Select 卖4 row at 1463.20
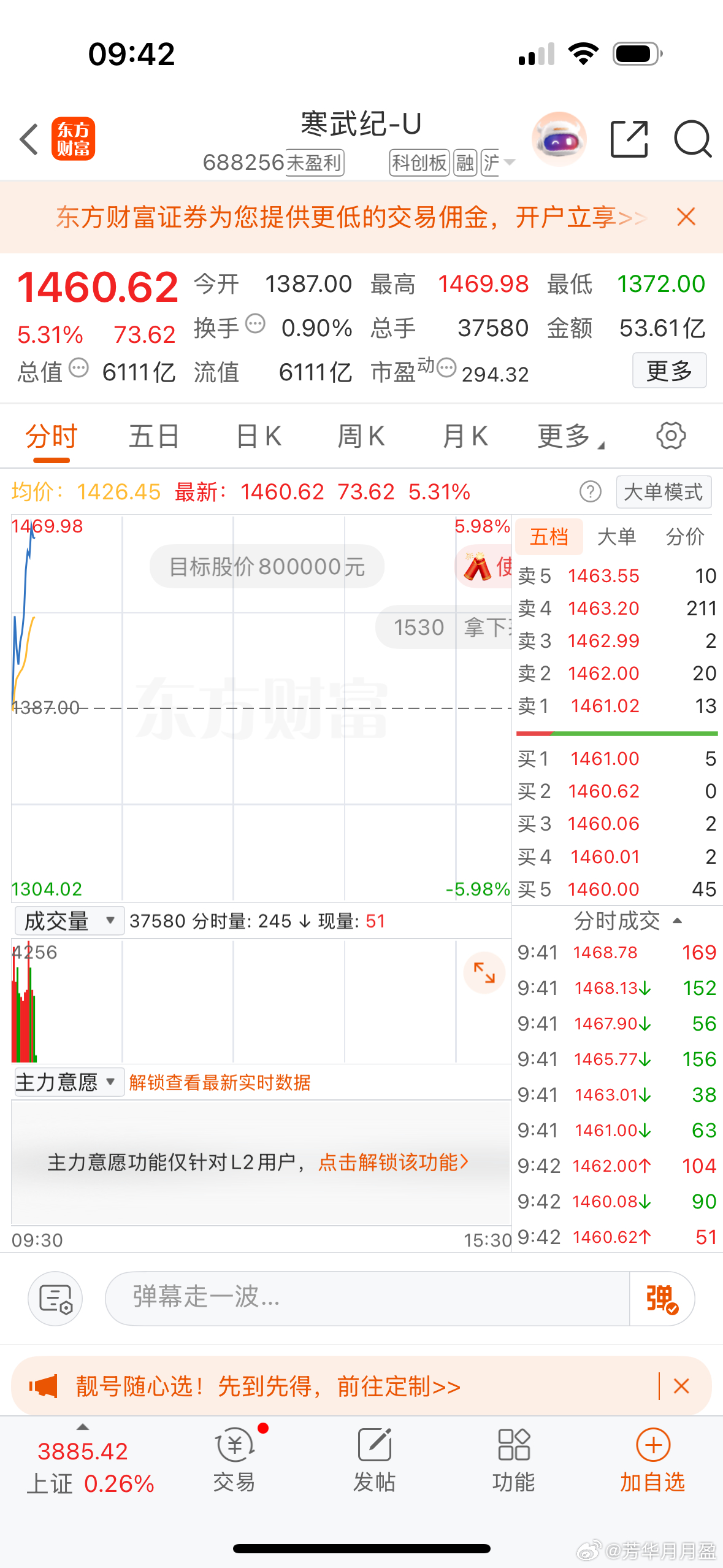The image size is (723, 1568). coord(617,608)
